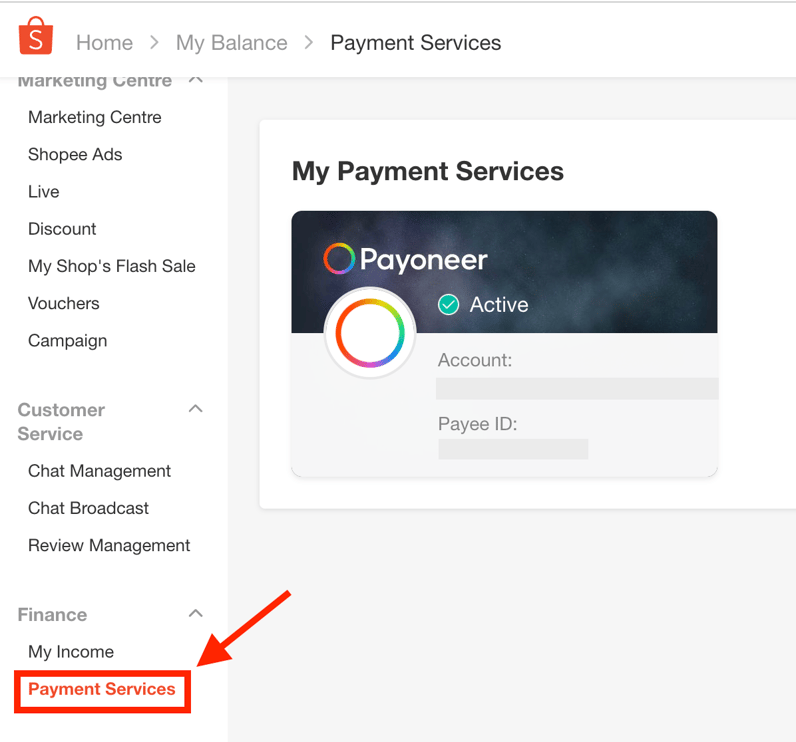This screenshot has width=796, height=742.
Task: Open My Shop's Flash Sale
Action: (111, 266)
